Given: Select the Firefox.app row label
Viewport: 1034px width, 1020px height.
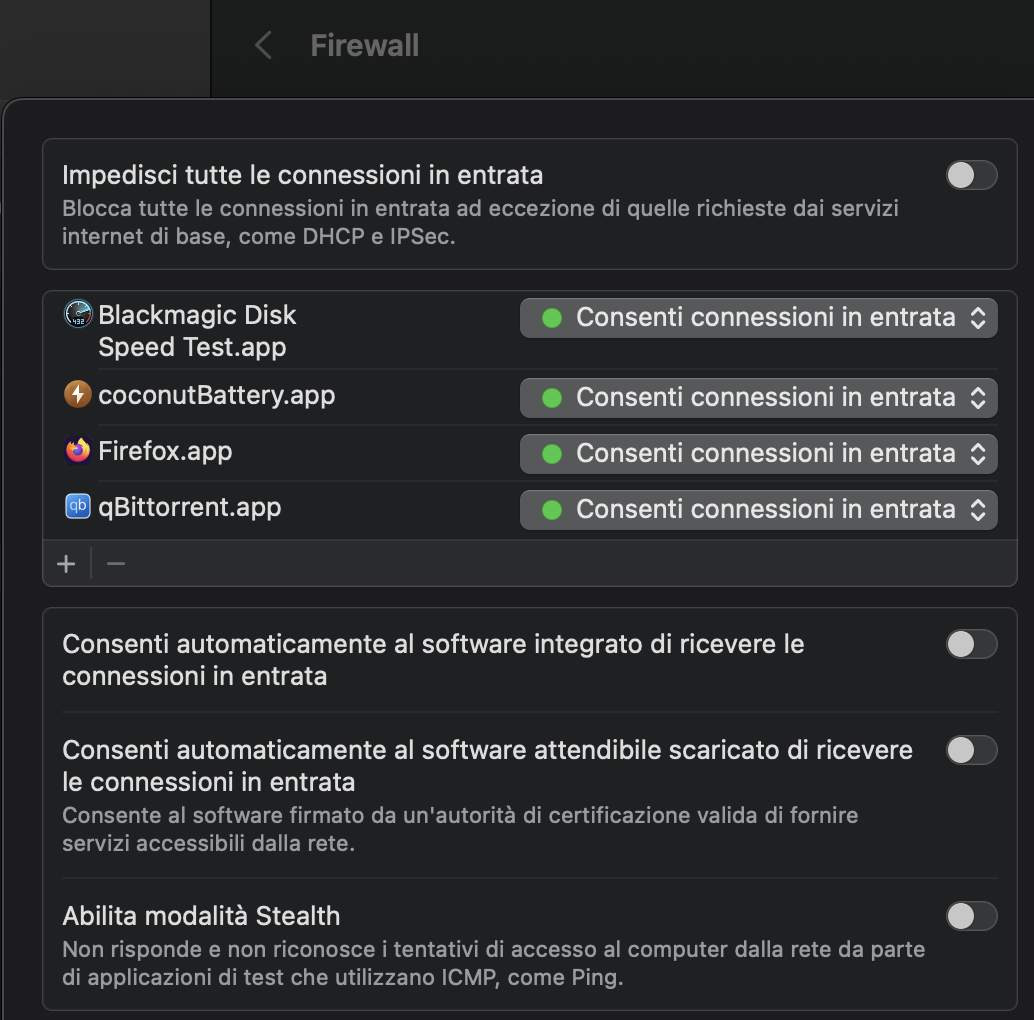Looking at the screenshot, I should click(x=165, y=451).
